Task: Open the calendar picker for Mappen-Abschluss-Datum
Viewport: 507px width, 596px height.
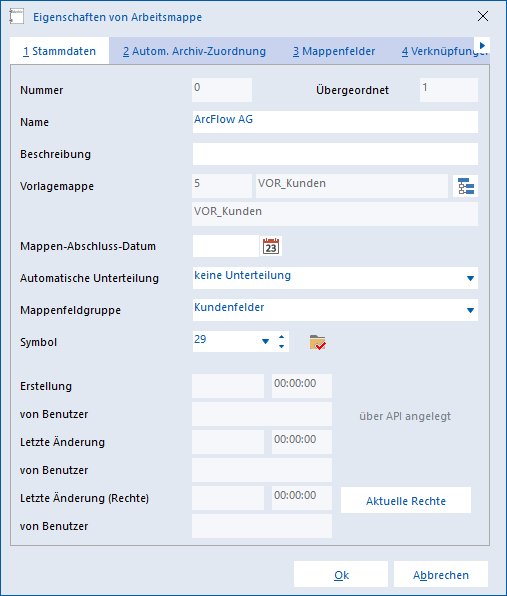Action: pyautogui.click(x=271, y=246)
